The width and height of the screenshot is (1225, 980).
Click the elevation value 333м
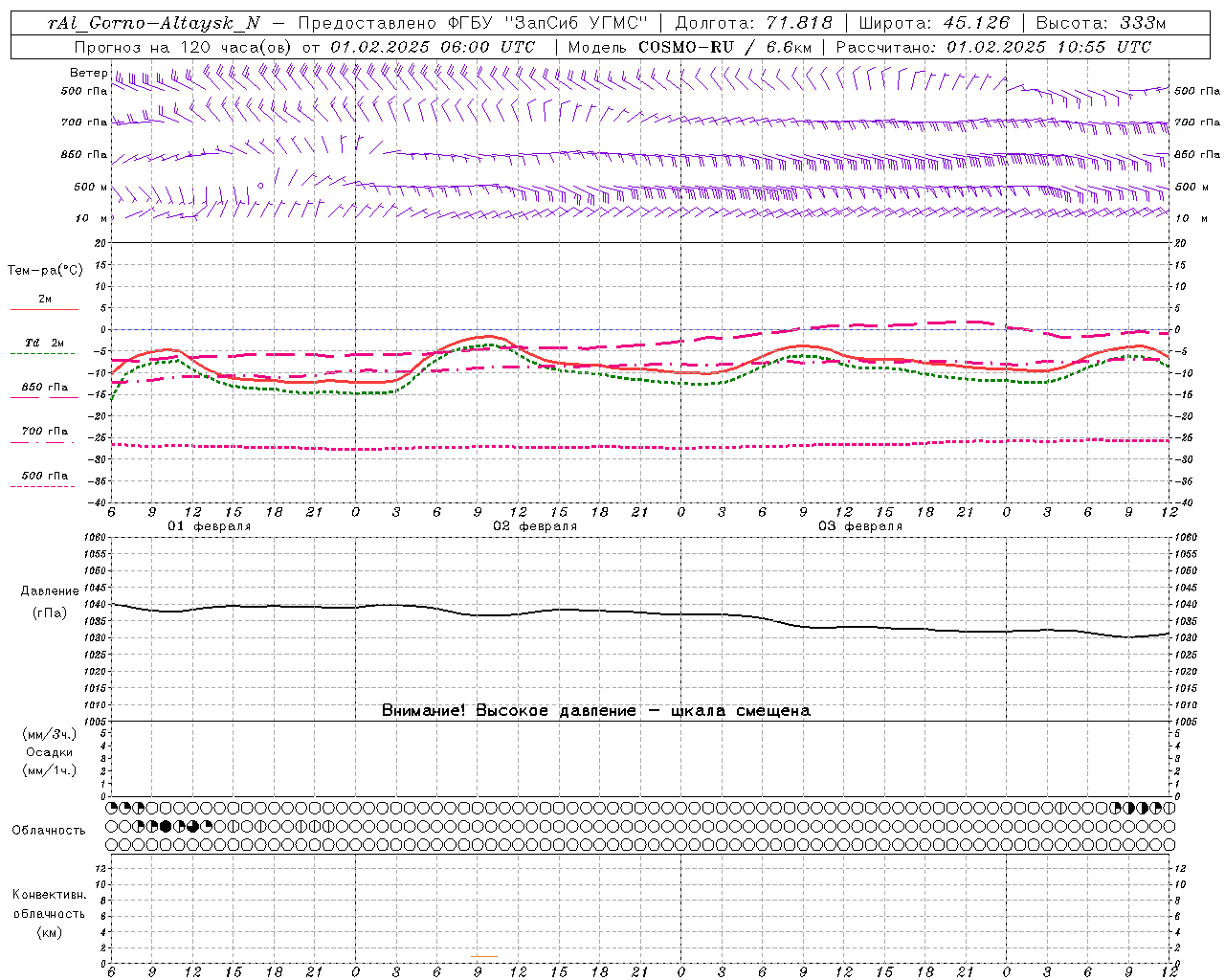coord(1142,23)
